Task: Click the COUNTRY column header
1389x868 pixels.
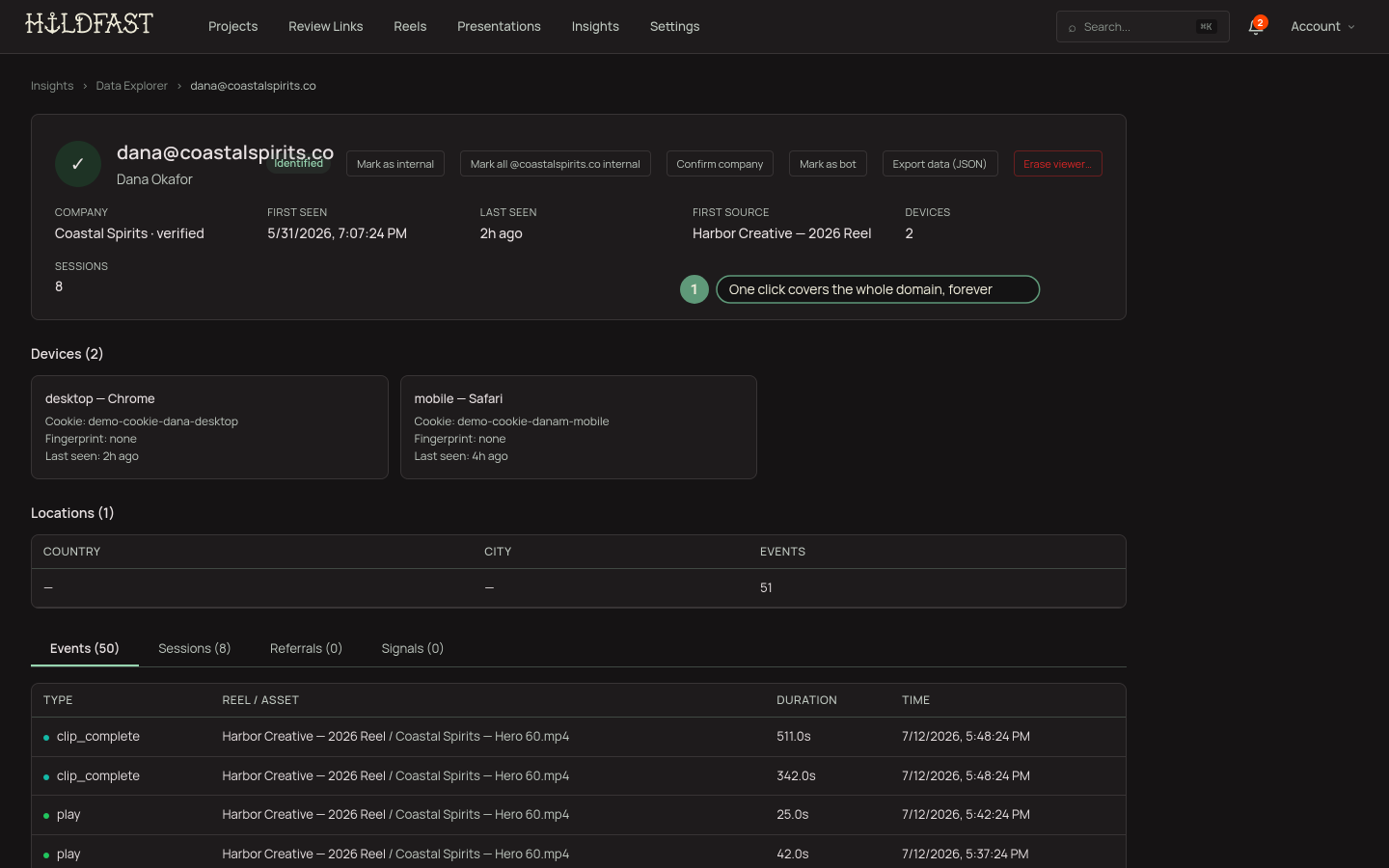Action: point(71,552)
